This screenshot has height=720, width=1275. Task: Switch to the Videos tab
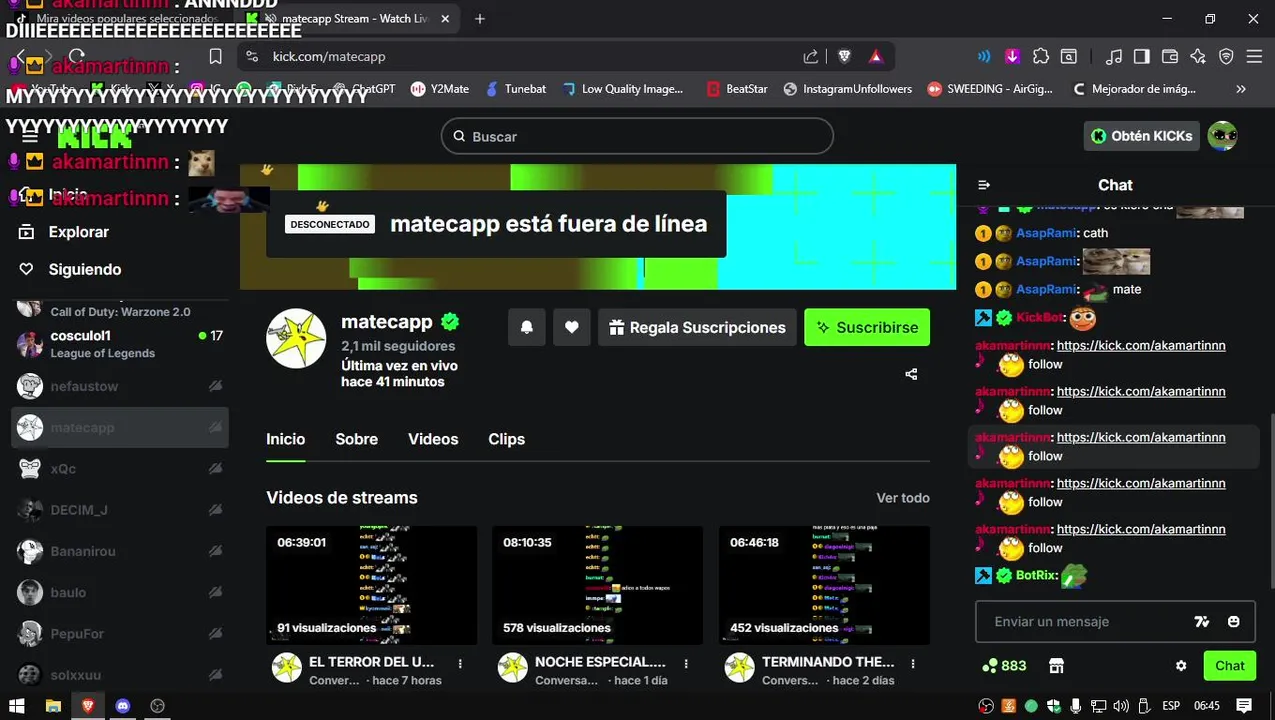coord(433,439)
